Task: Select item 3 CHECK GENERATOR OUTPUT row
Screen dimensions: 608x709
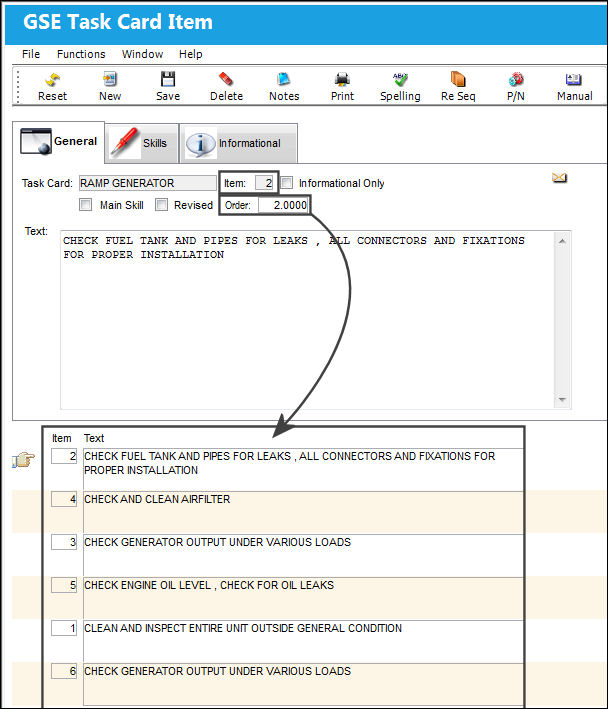Action: 303,556
